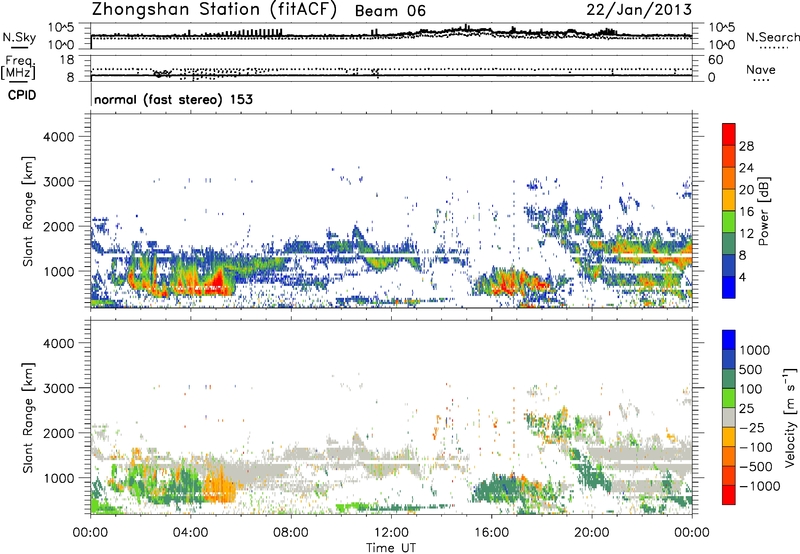Click the power scale value '4'
Screen dimensions: 800x554
click(742, 277)
